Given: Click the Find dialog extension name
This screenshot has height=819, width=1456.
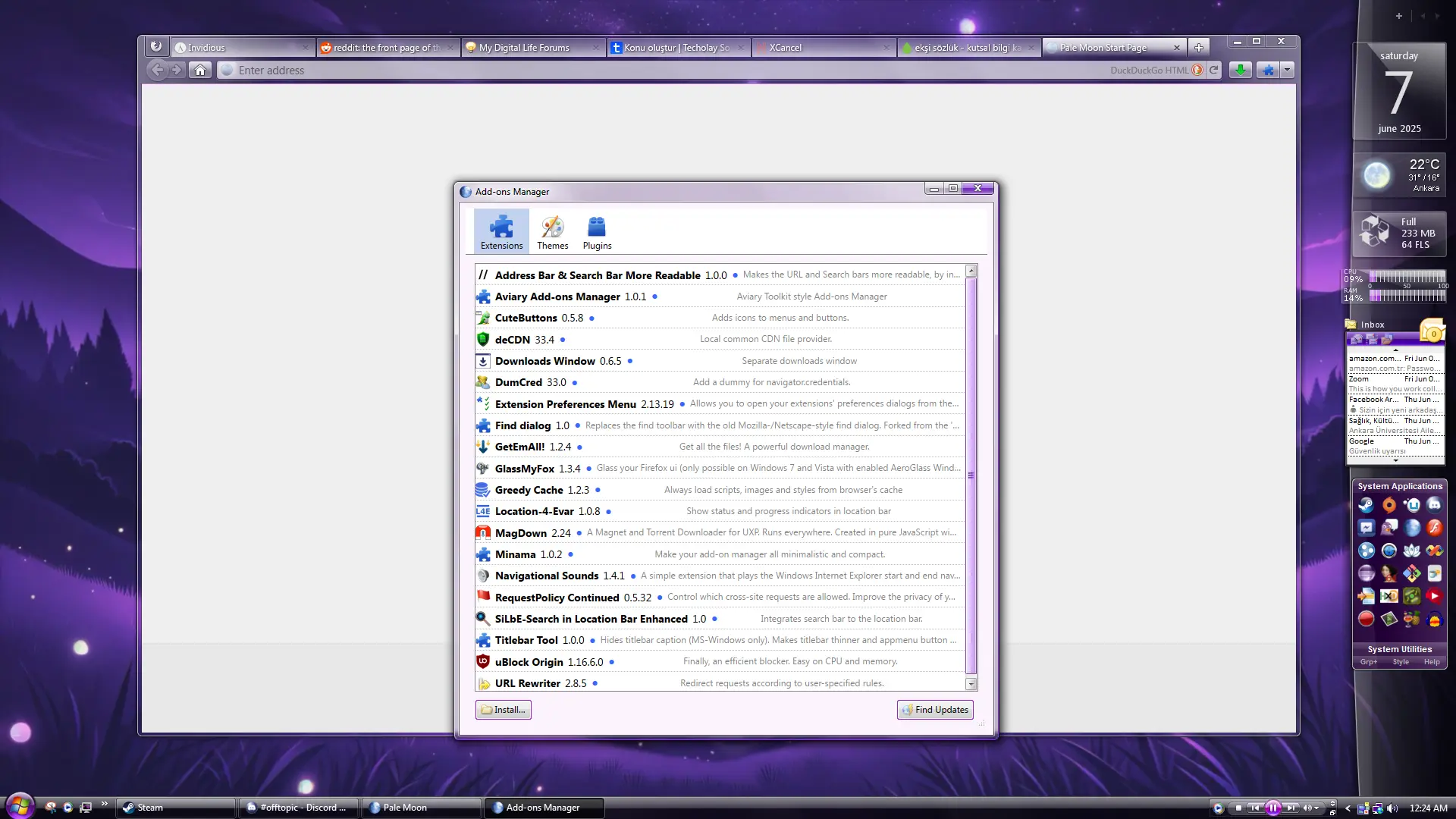Looking at the screenshot, I should pos(522,425).
